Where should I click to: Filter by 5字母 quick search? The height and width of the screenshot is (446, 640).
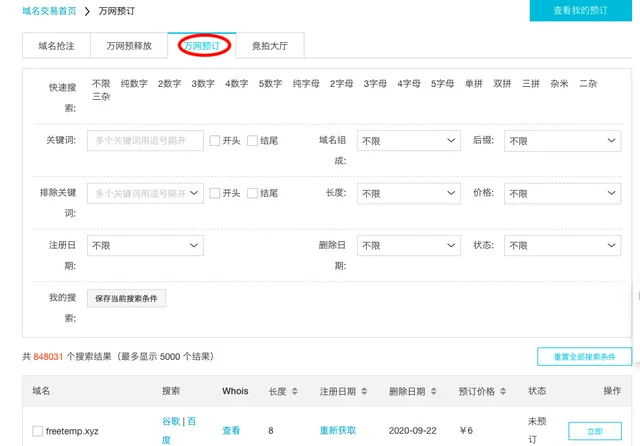[x=442, y=84]
